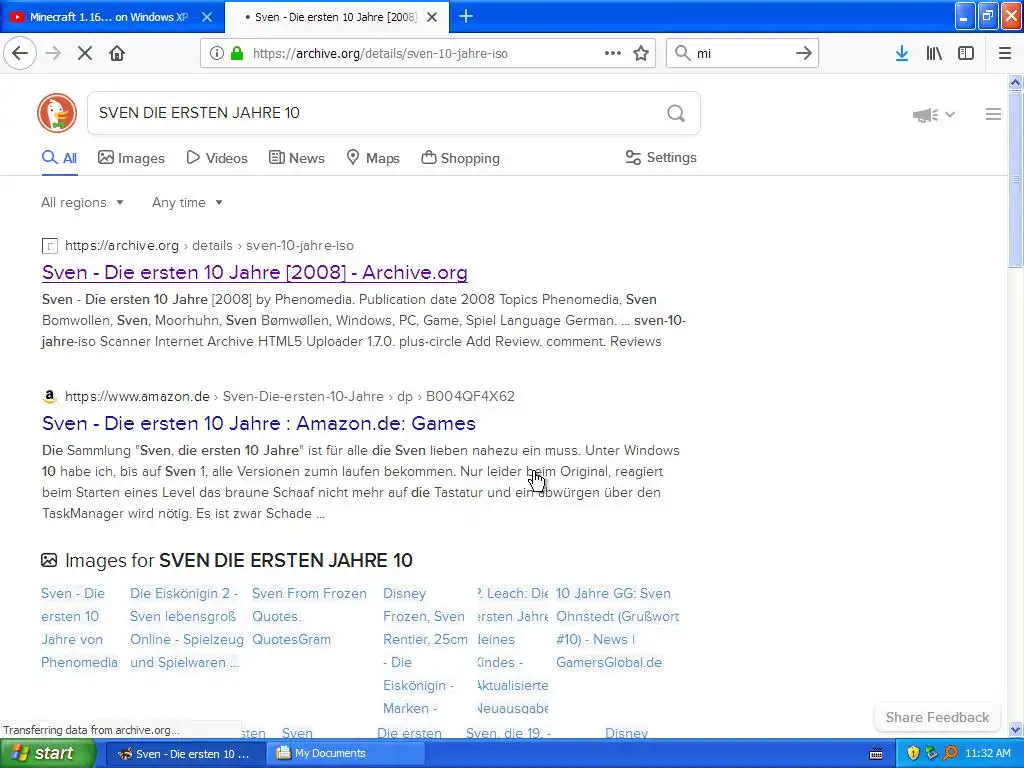Screen dimensions: 1024x768
Task: Click the magnifier tray icon in taskbar
Action: click(950, 753)
